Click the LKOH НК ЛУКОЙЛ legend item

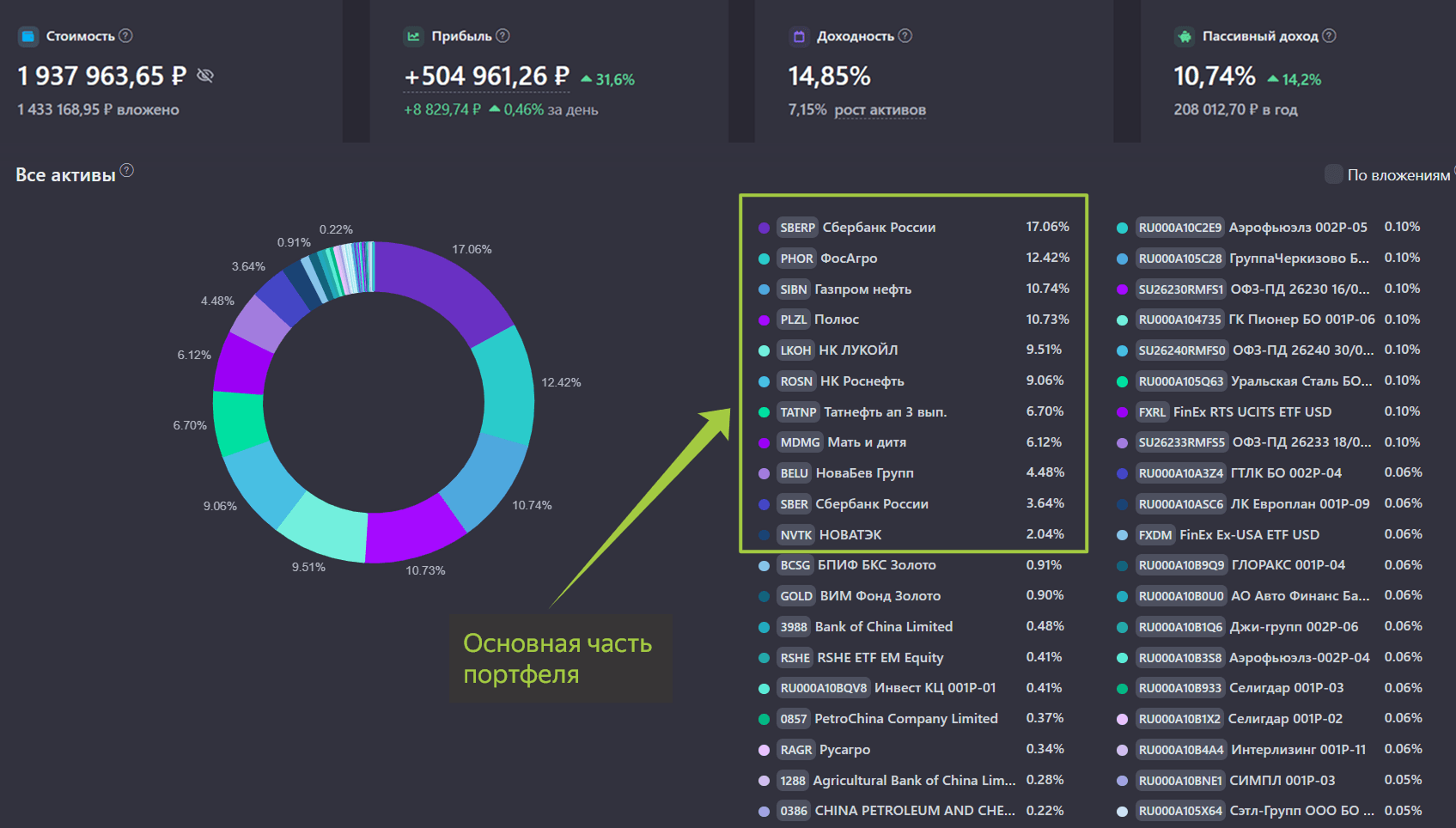pyautogui.click(x=857, y=350)
